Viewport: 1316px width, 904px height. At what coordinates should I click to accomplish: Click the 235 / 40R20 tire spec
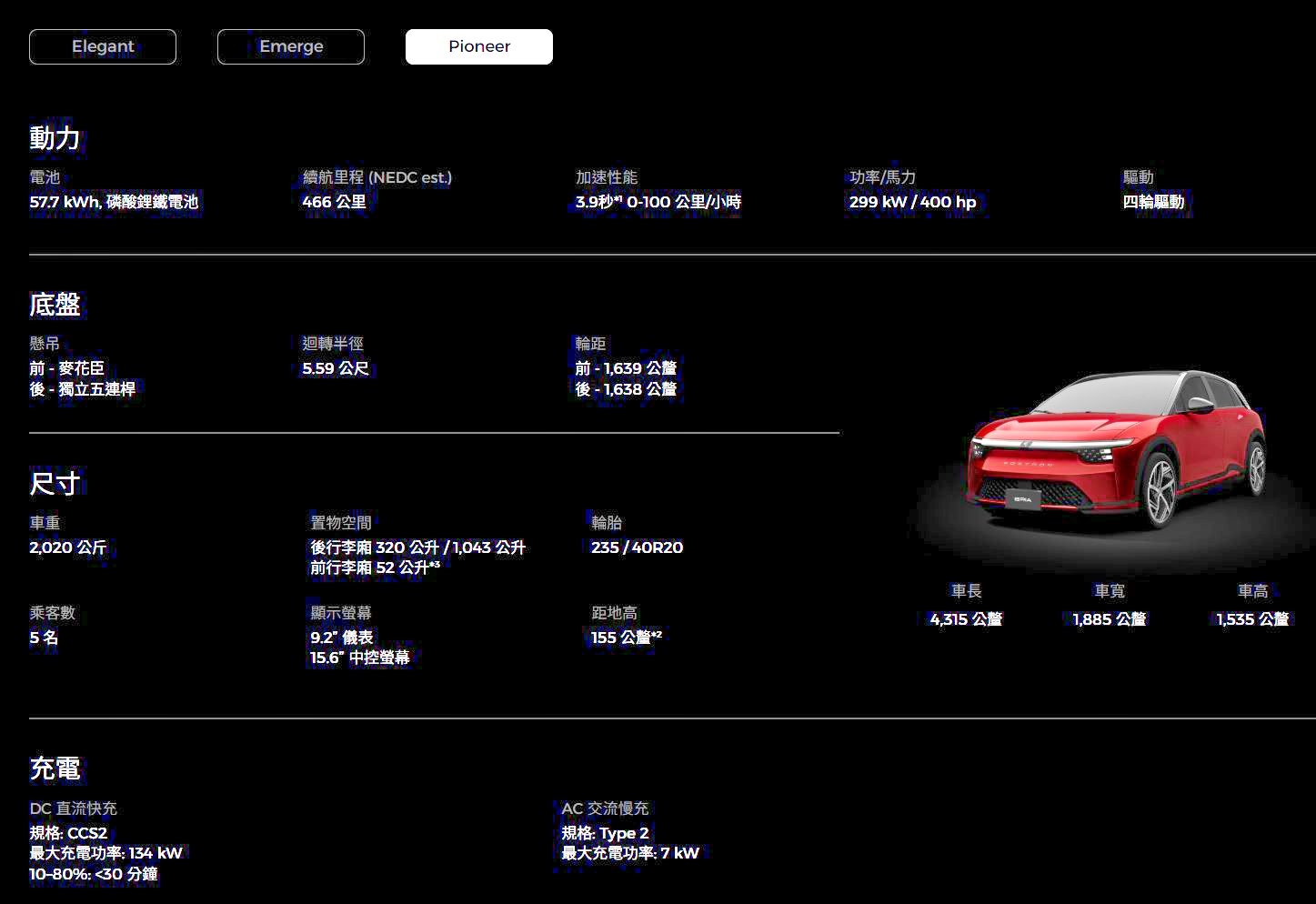pos(637,547)
